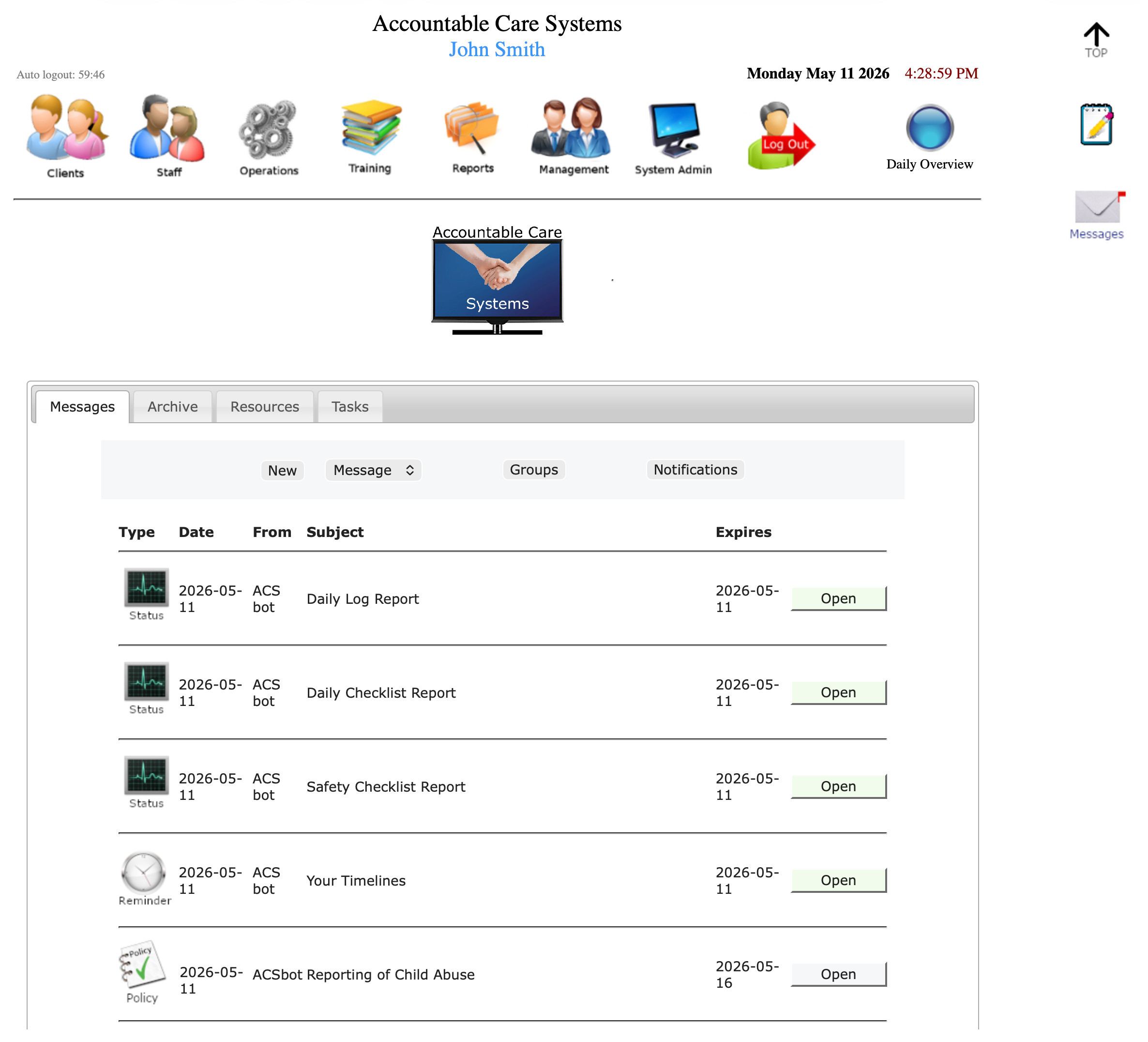Click the Auto logout timer text
The image size is (1148, 1042).
pyautogui.click(x=60, y=75)
